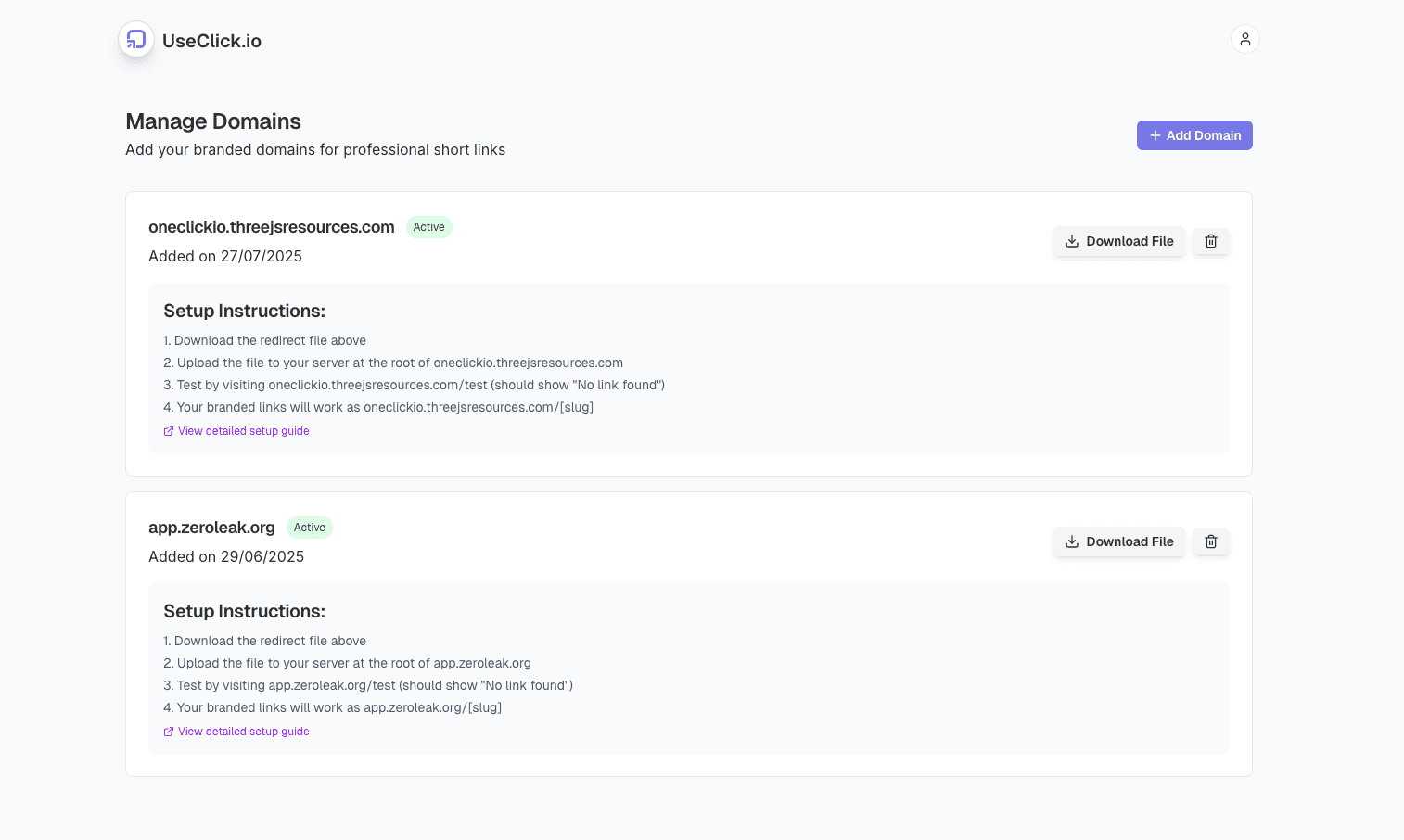Open the user profile icon at top right
This screenshot has width=1404, height=840.
(x=1244, y=39)
